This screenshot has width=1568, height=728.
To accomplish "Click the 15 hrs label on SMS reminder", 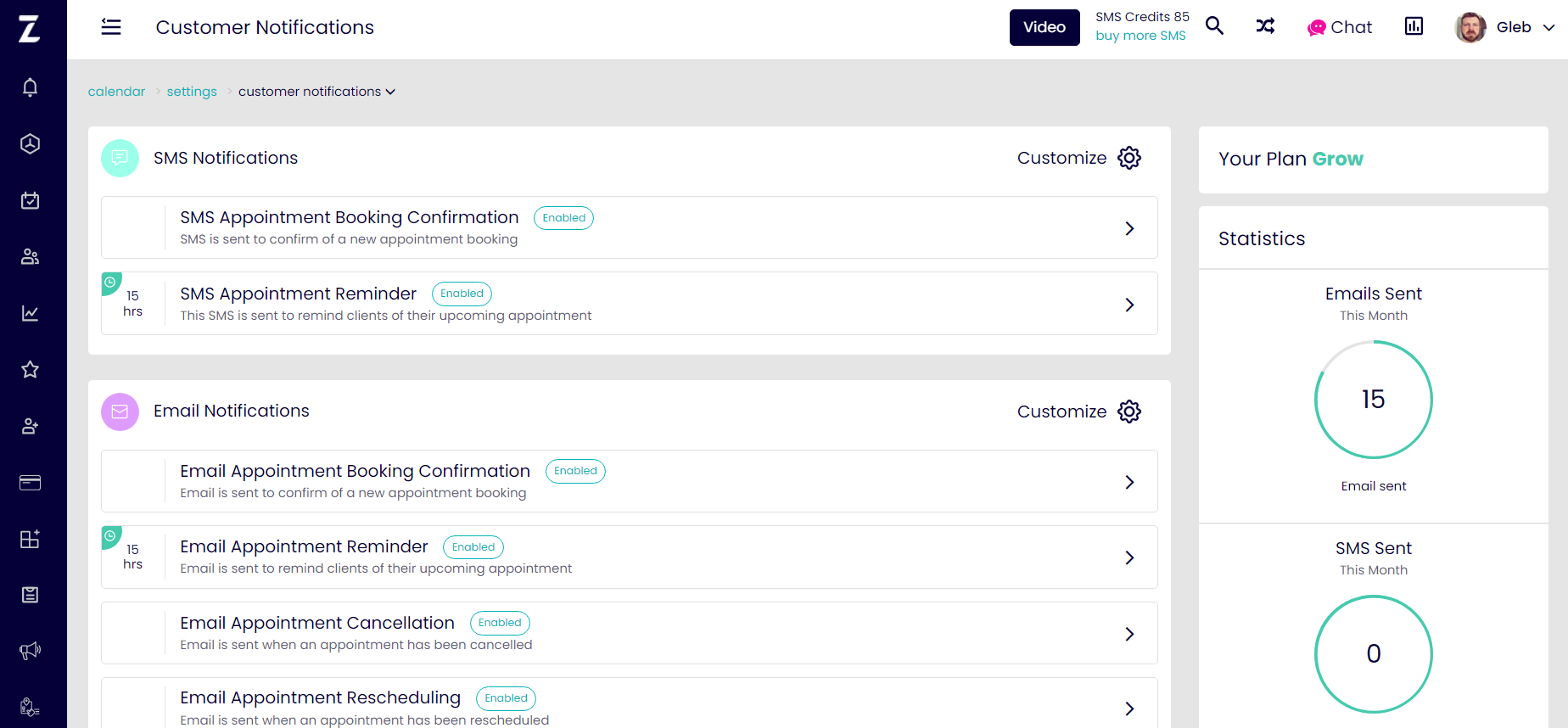I will 132,304.
